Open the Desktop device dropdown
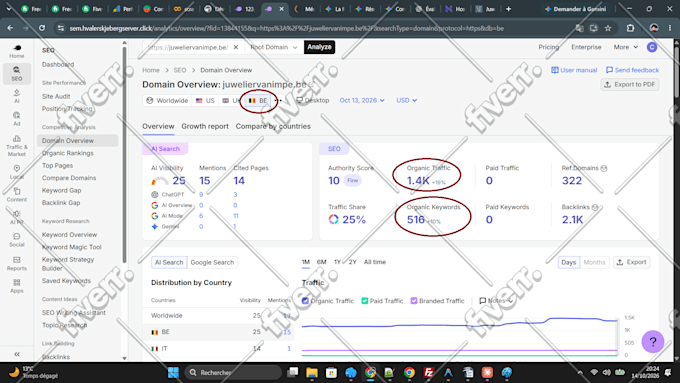The height and width of the screenshot is (383, 680). click(x=313, y=100)
